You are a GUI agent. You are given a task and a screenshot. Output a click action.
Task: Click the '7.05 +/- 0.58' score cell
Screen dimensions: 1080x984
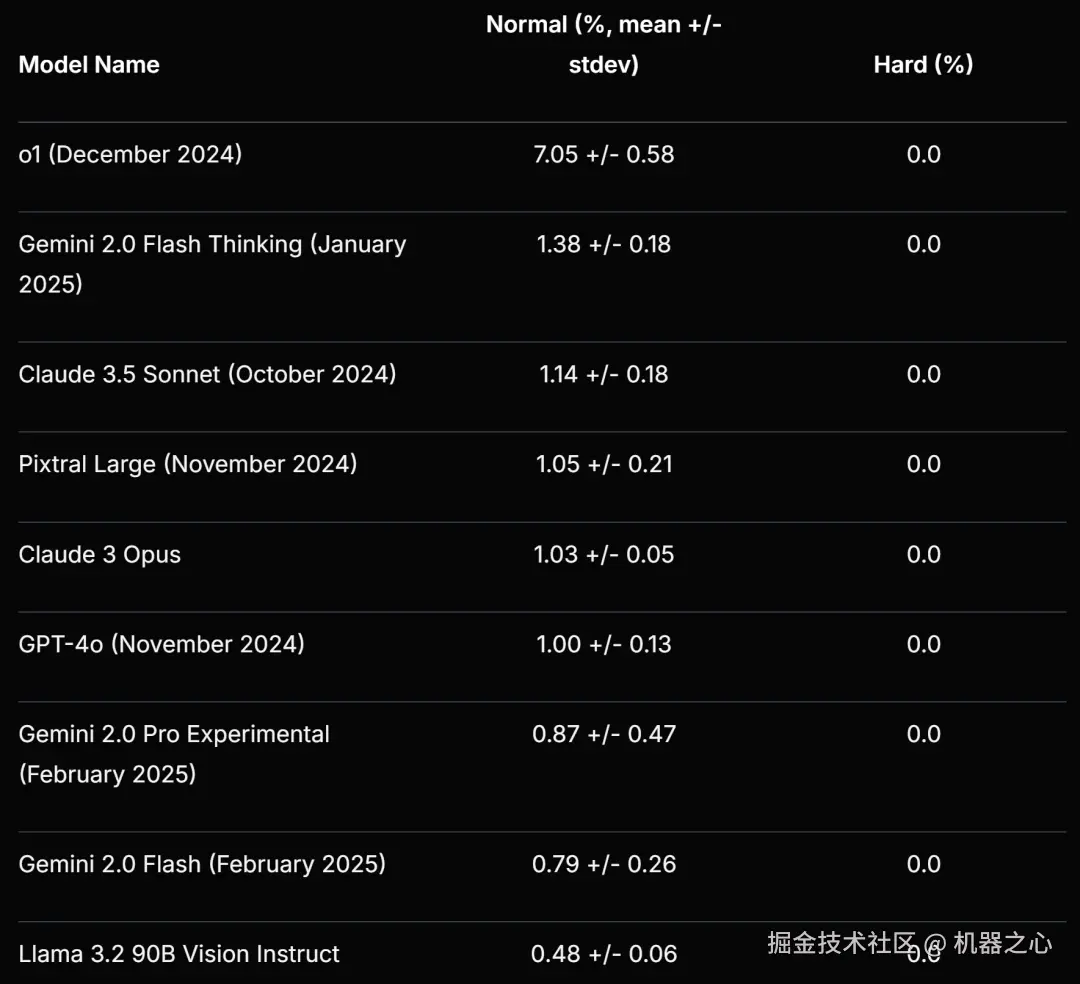click(603, 154)
